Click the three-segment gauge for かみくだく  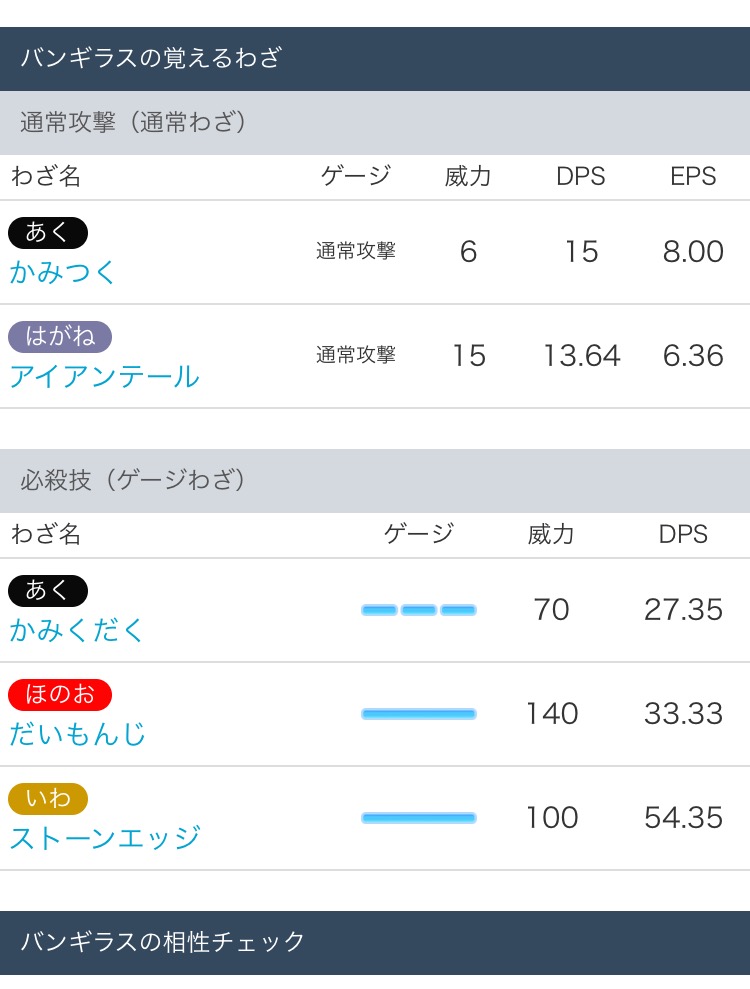419,610
